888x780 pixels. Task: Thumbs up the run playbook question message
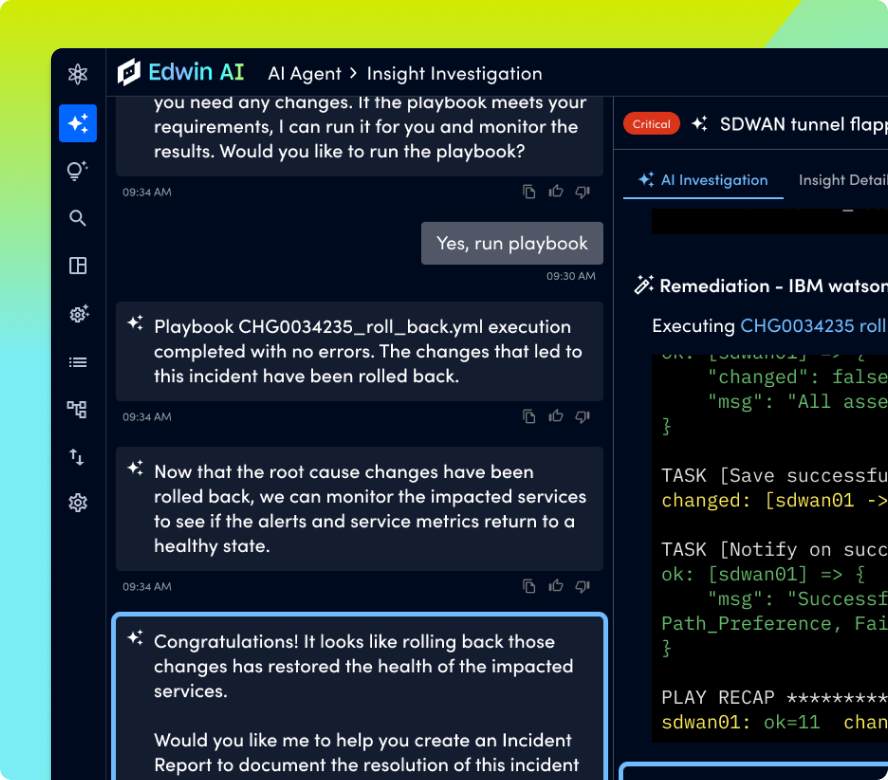[x=556, y=192]
